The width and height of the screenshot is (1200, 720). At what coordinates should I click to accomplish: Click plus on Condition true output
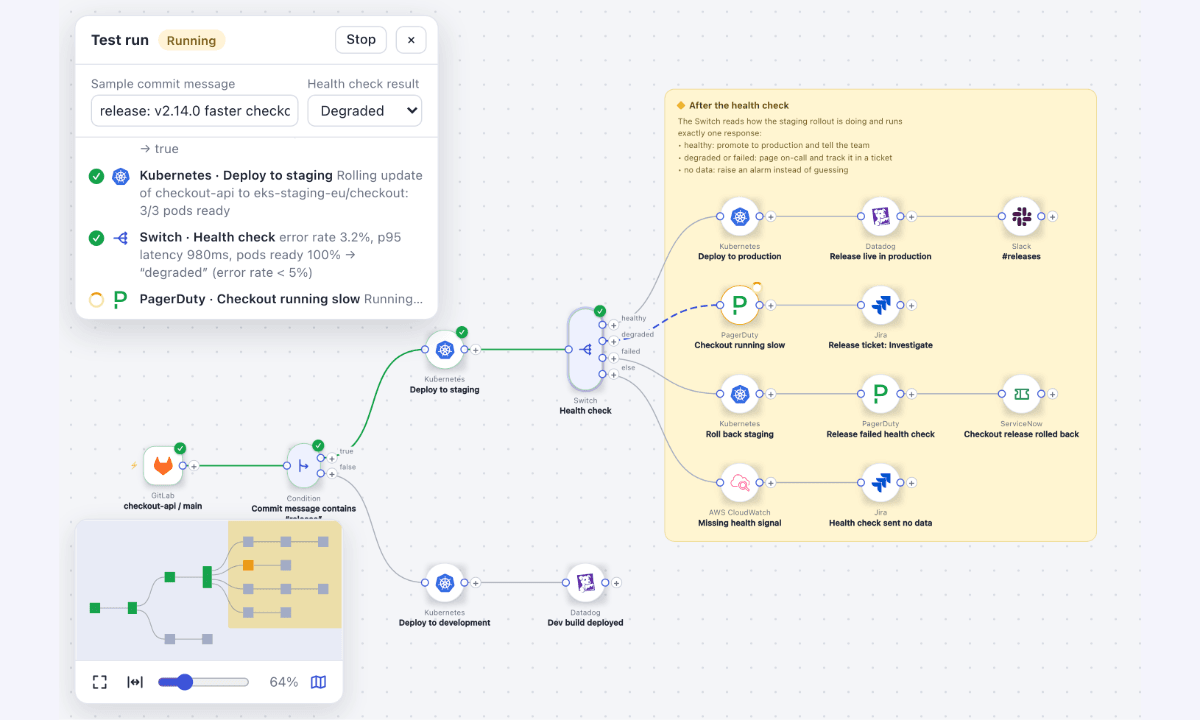coord(331,458)
